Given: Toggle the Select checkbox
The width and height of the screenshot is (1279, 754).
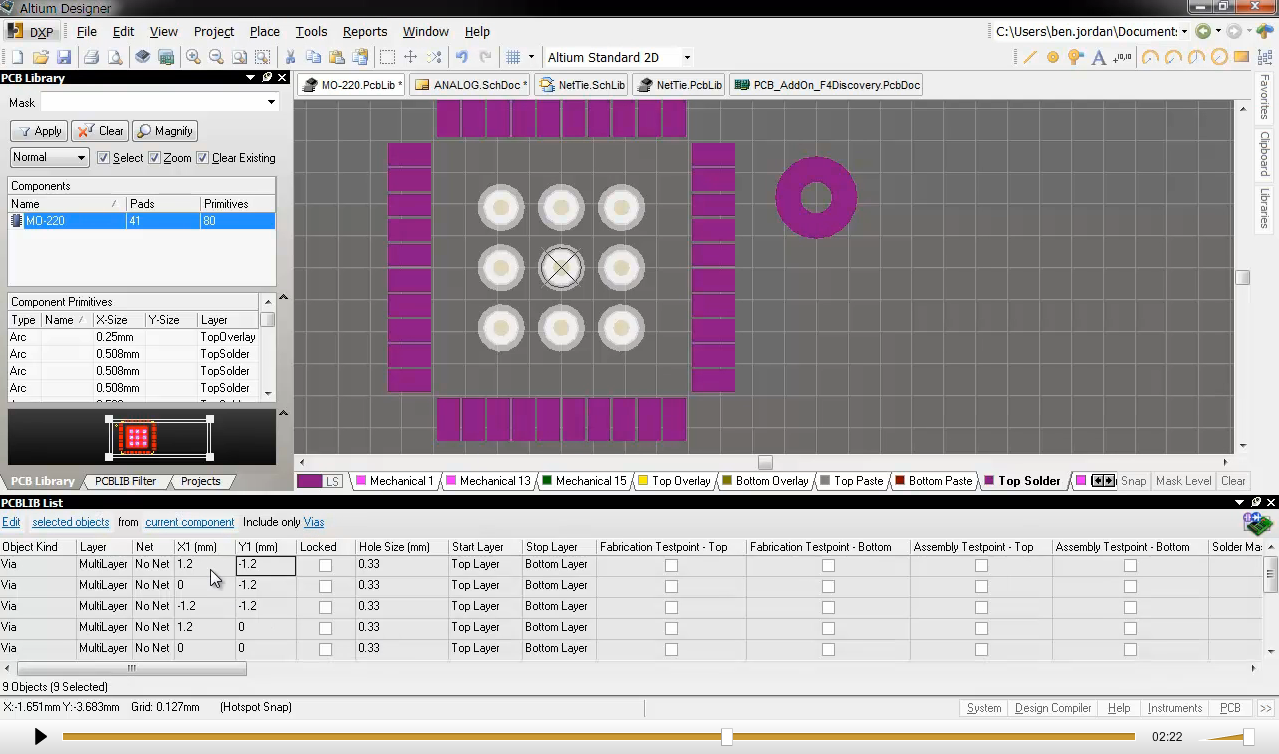Looking at the screenshot, I should (x=104, y=158).
